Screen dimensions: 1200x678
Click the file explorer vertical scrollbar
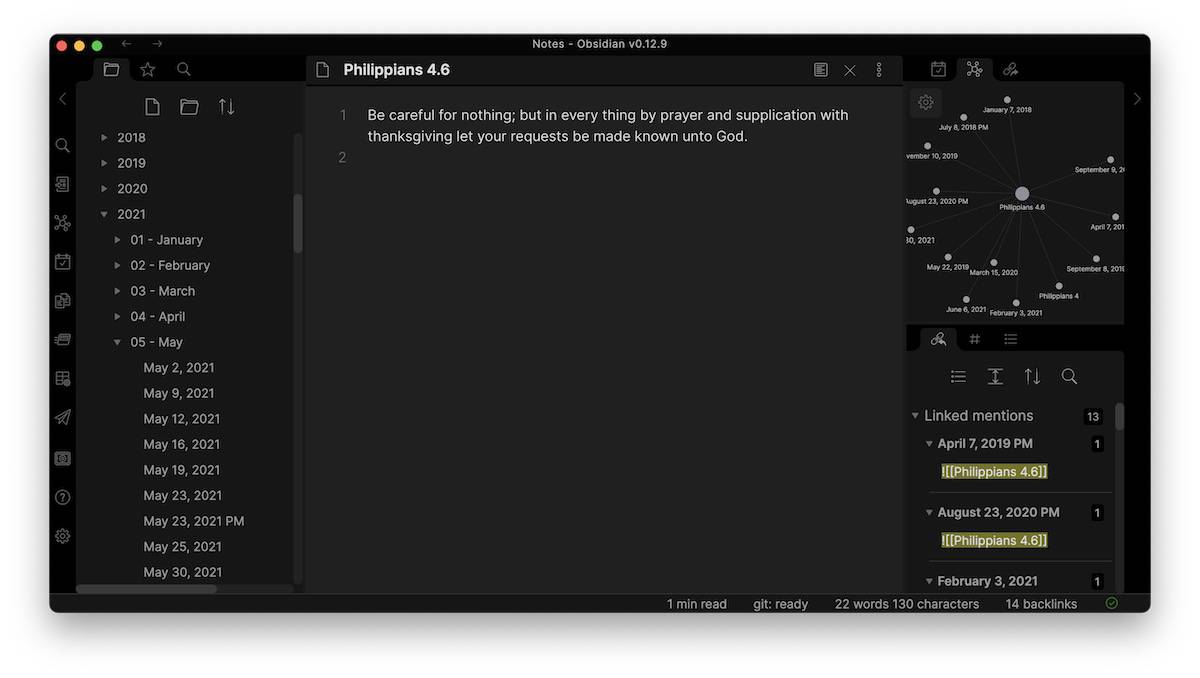click(x=297, y=224)
